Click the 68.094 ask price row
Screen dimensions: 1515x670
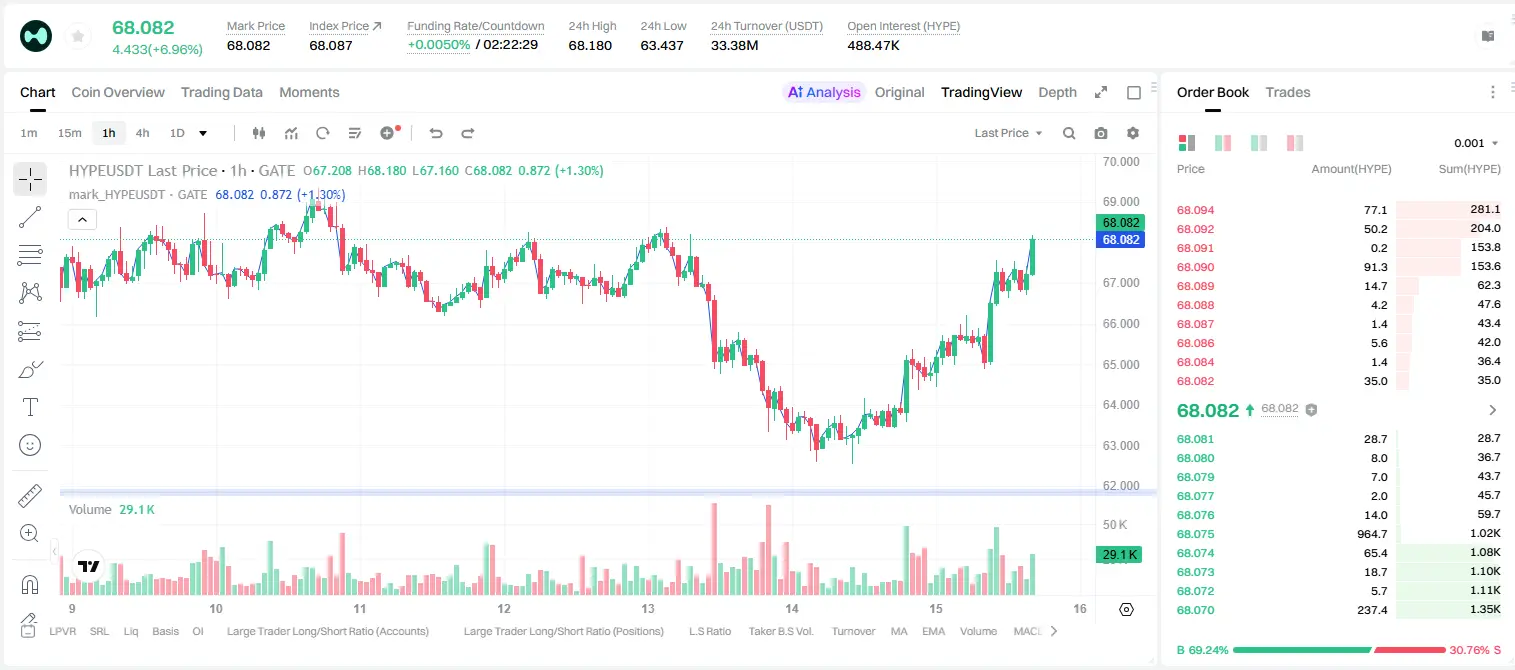(1339, 210)
